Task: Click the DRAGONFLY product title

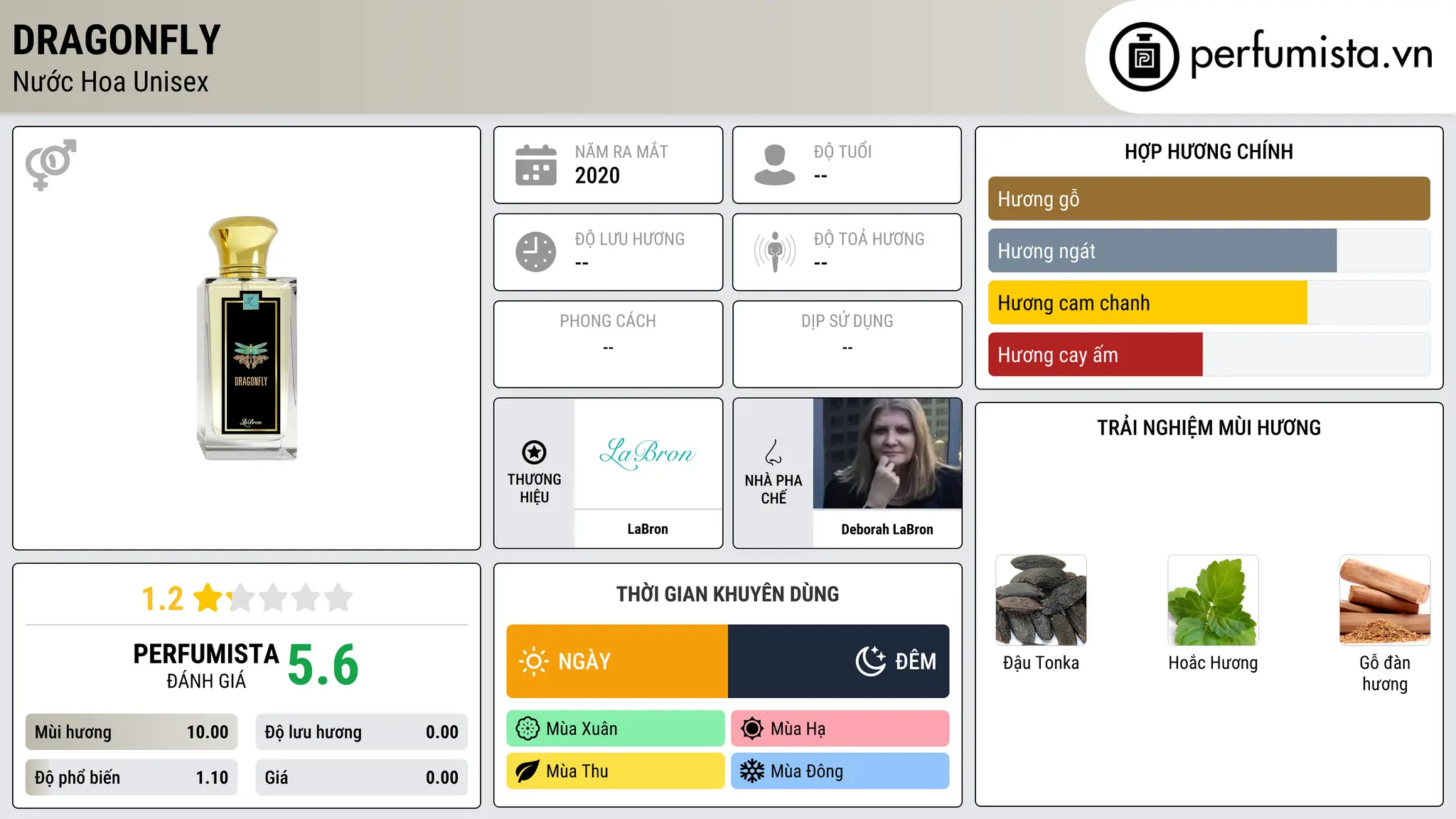Action: tap(117, 40)
